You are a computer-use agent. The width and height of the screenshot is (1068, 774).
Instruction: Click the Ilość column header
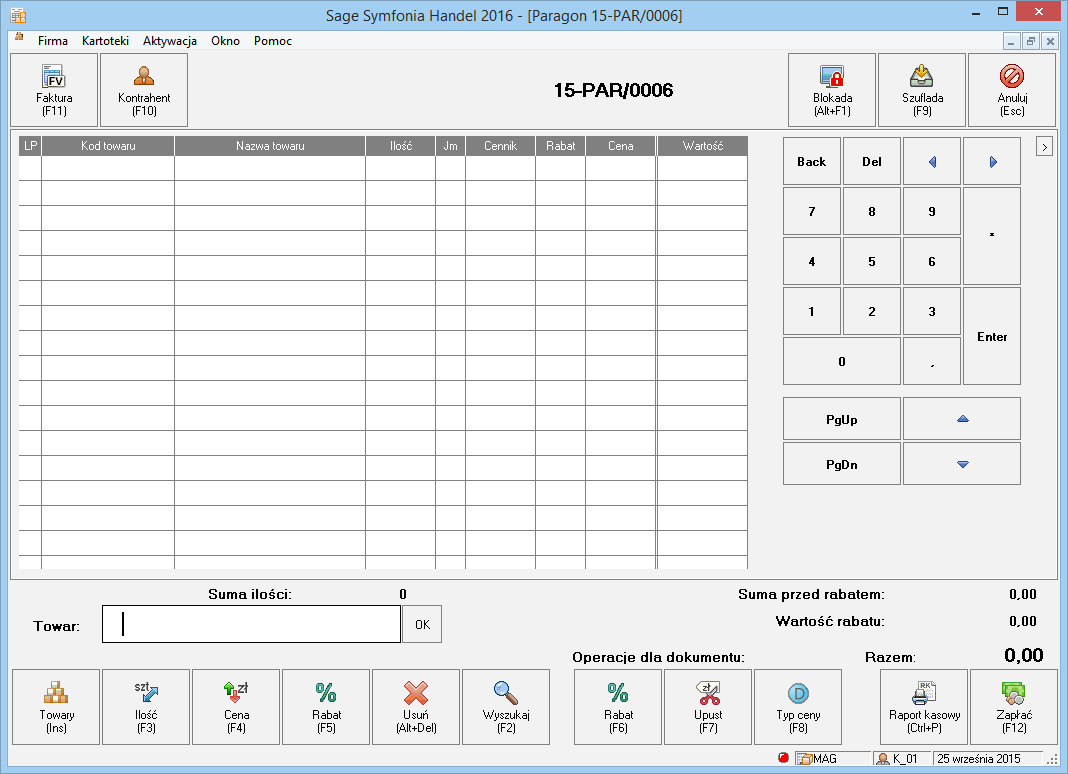(400, 146)
